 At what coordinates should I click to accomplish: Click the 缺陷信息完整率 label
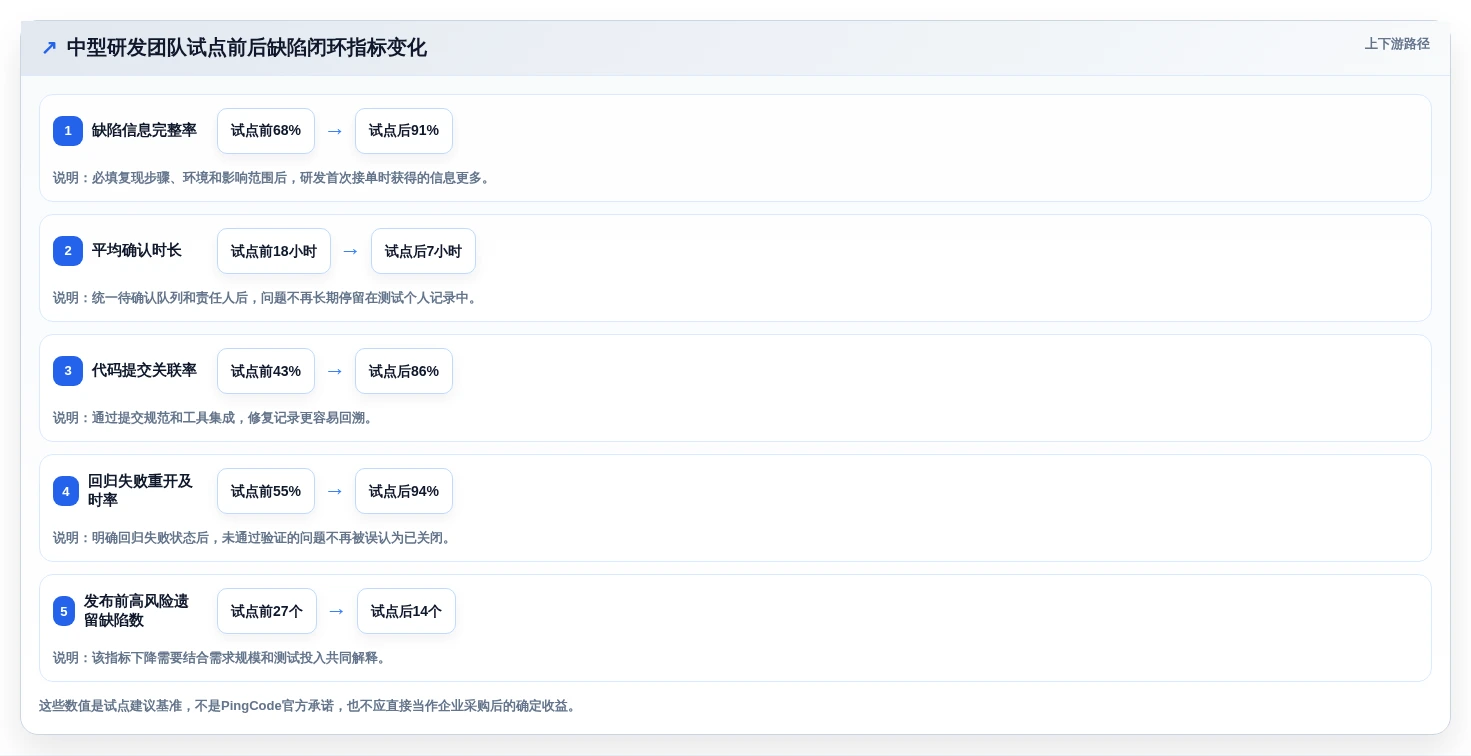point(144,130)
